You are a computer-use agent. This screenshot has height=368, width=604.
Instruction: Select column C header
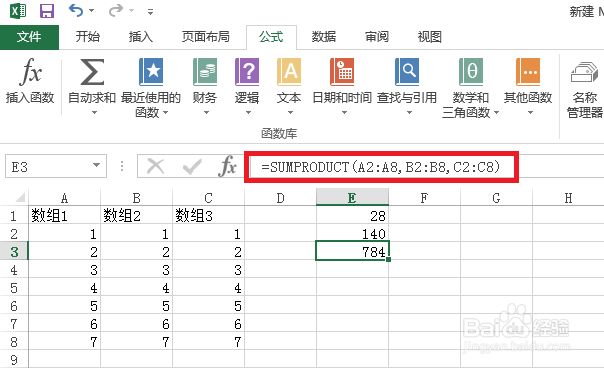[x=208, y=198]
